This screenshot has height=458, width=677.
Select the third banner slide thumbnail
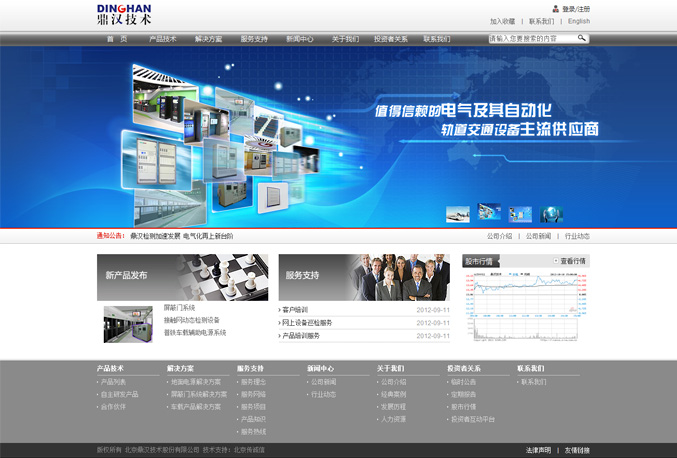coord(520,215)
